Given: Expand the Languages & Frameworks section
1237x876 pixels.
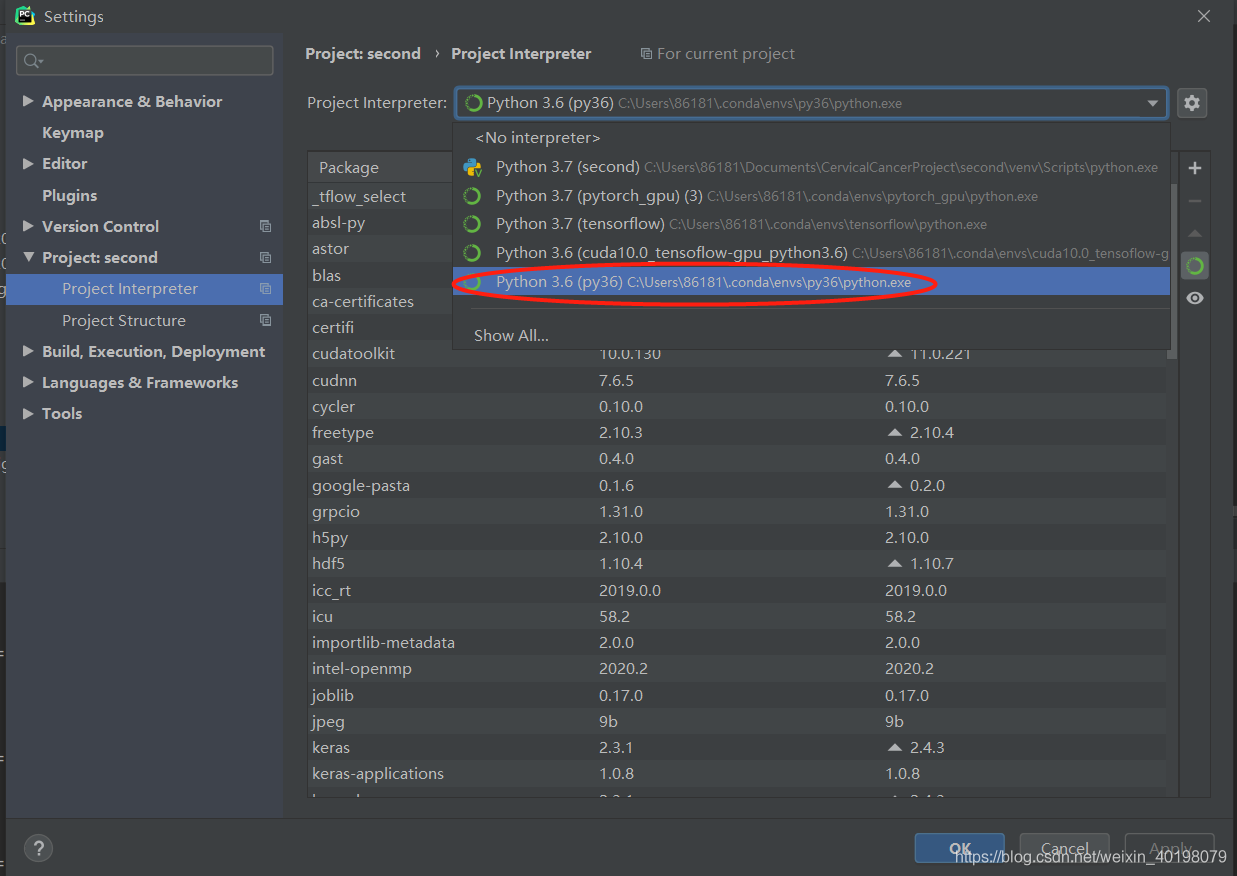Looking at the screenshot, I should [28, 382].
